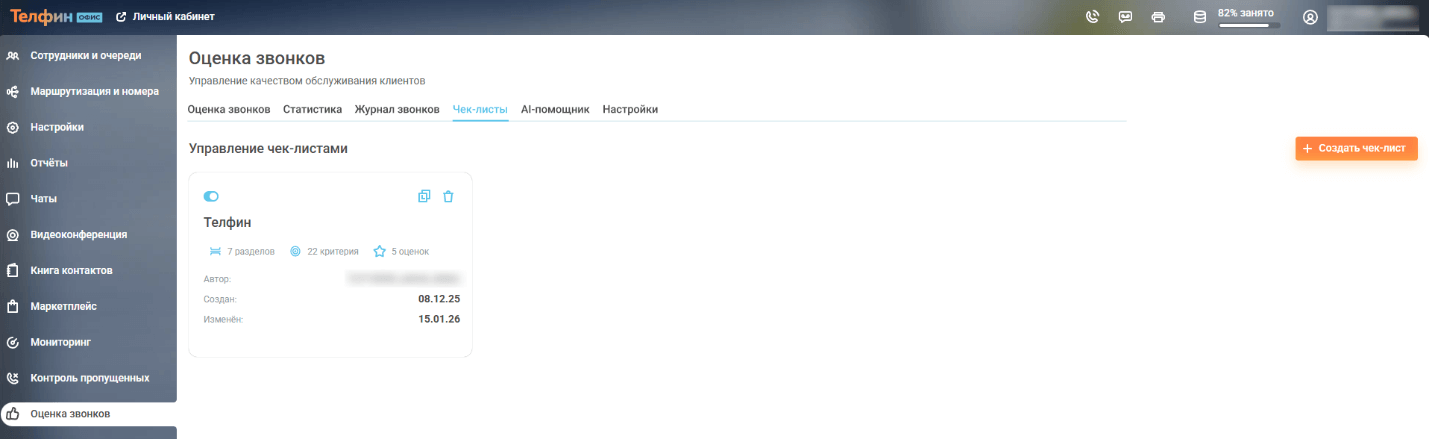Click the fax printer icon in header
The height and width of the screenshot is (439, 1429).
[x=1158, y=17]
